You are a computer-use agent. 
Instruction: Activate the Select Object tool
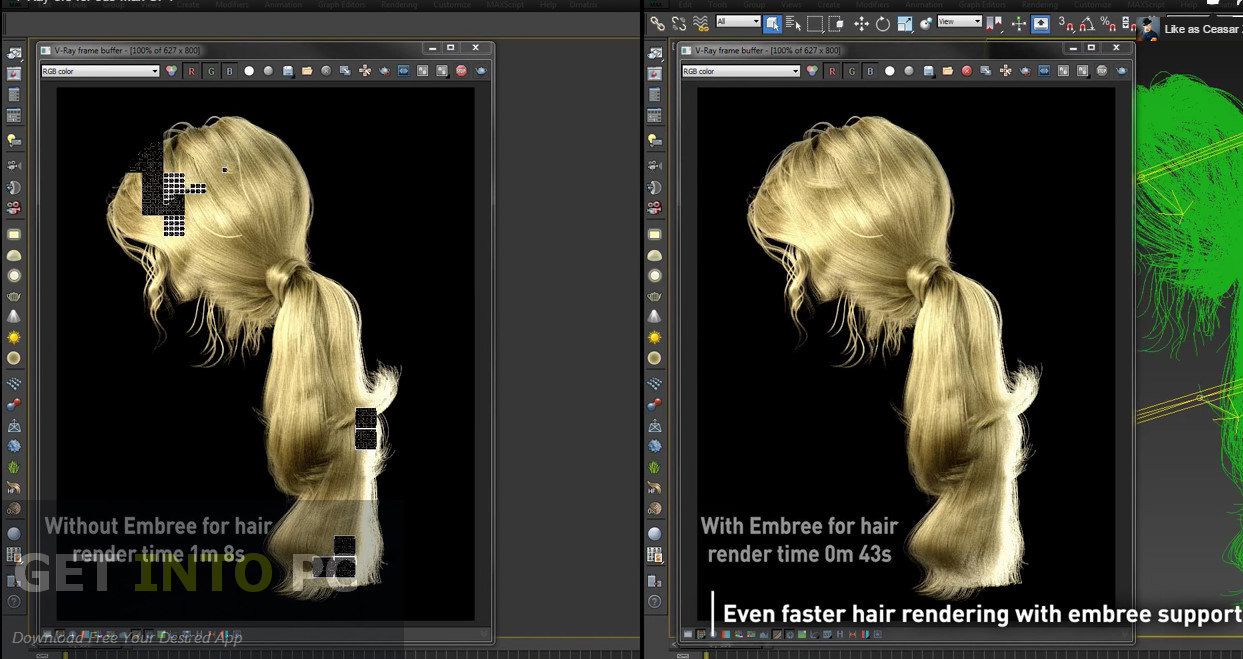772,23
